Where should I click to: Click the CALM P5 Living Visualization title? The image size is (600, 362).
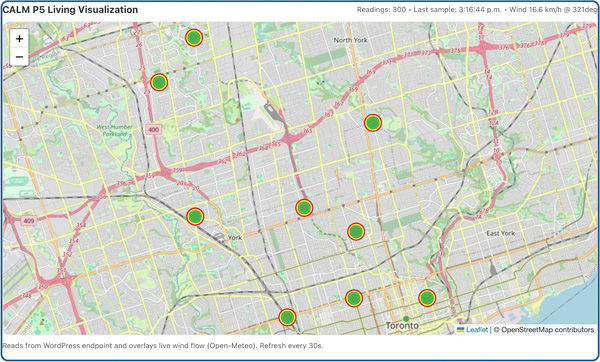(x=70, y=10)
